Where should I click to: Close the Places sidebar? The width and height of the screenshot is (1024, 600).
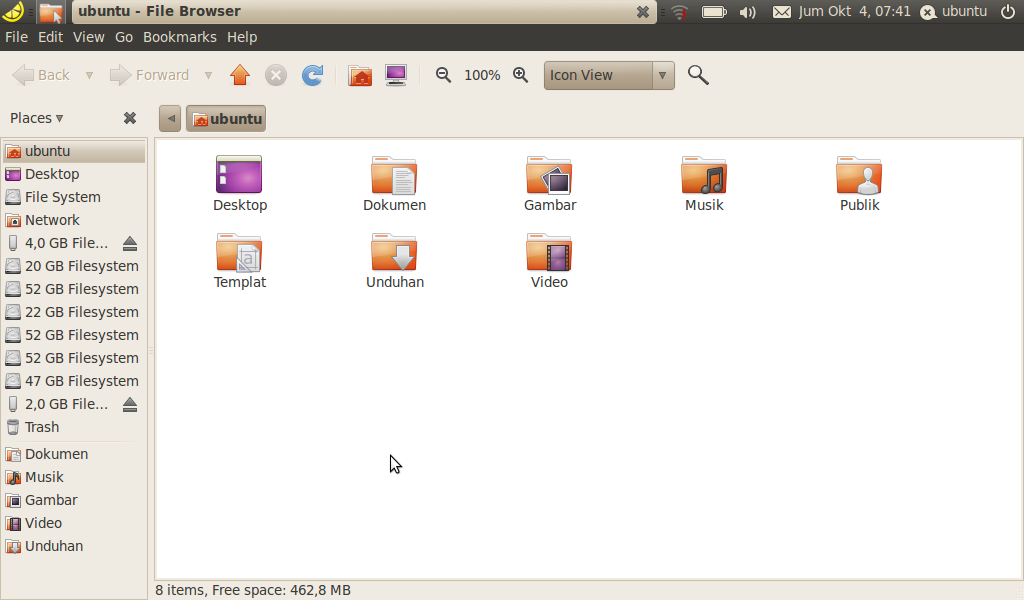click(x=130, y=118)
